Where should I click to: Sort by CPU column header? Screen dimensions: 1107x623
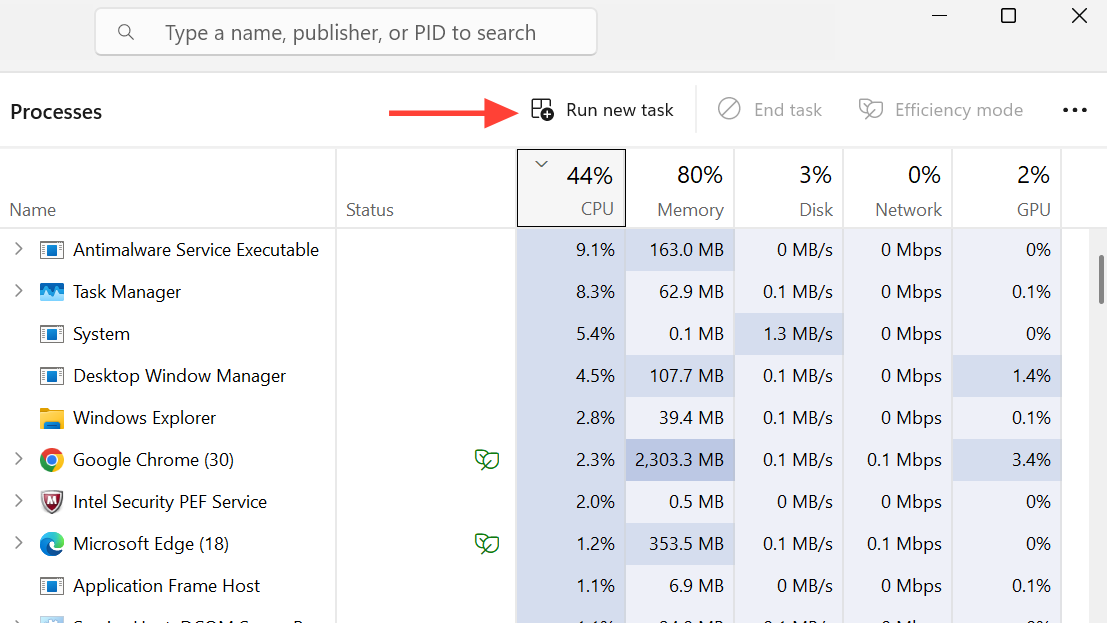pyautogui.click(x=571, y=188)
